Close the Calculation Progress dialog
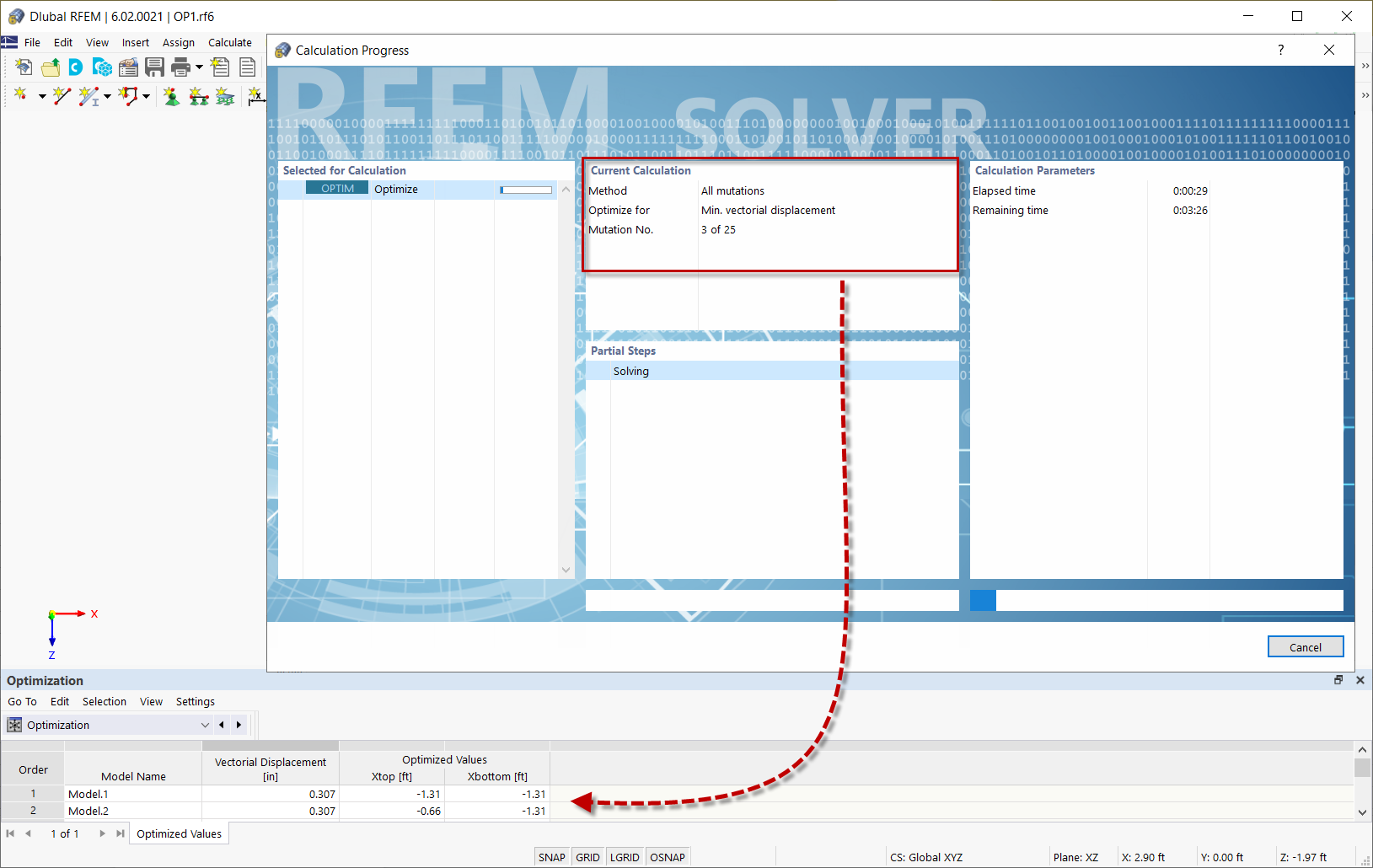Viewport: 1373px width, 868px height. pos(1329,50)
